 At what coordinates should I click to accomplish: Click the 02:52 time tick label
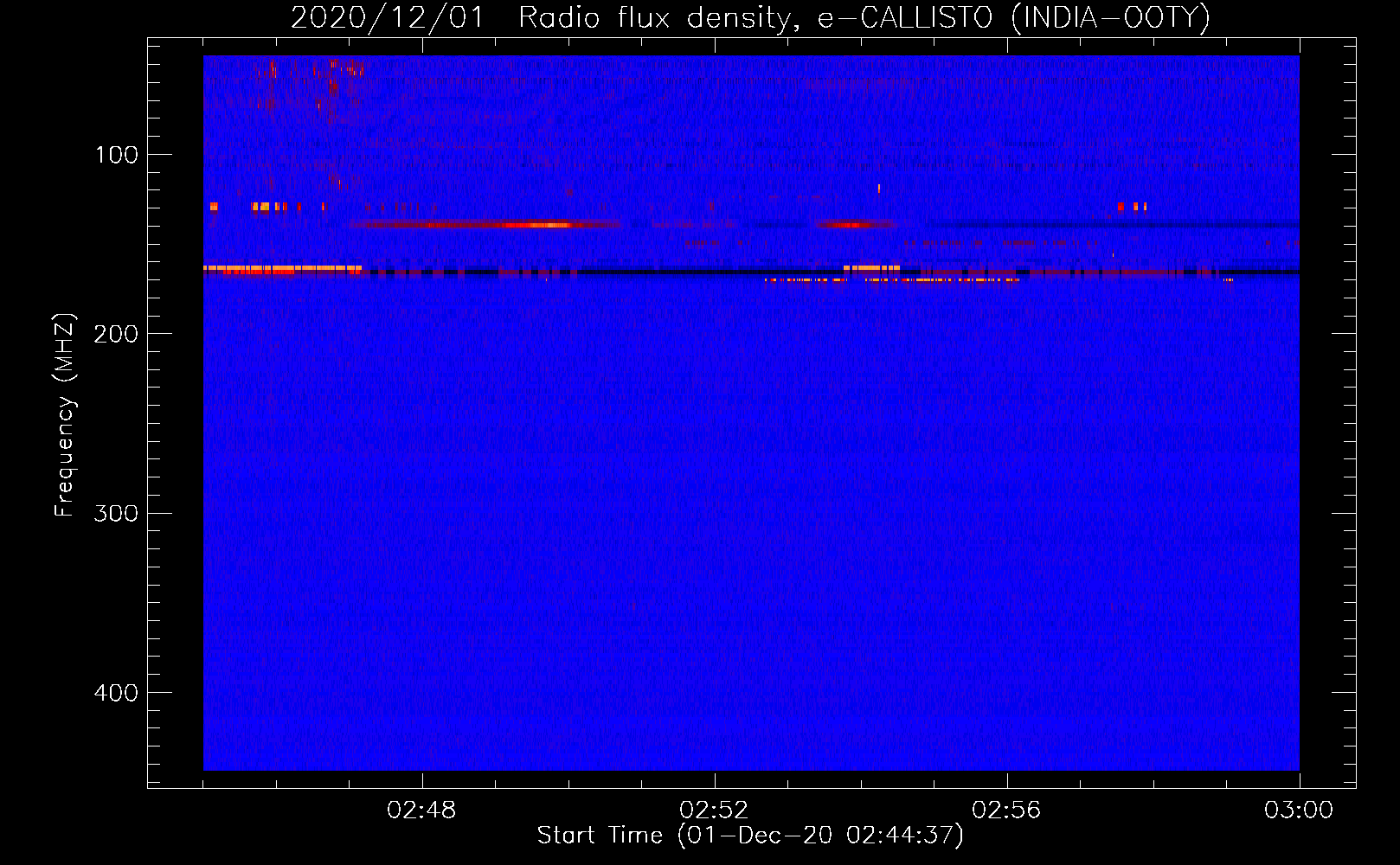(714, 811)
